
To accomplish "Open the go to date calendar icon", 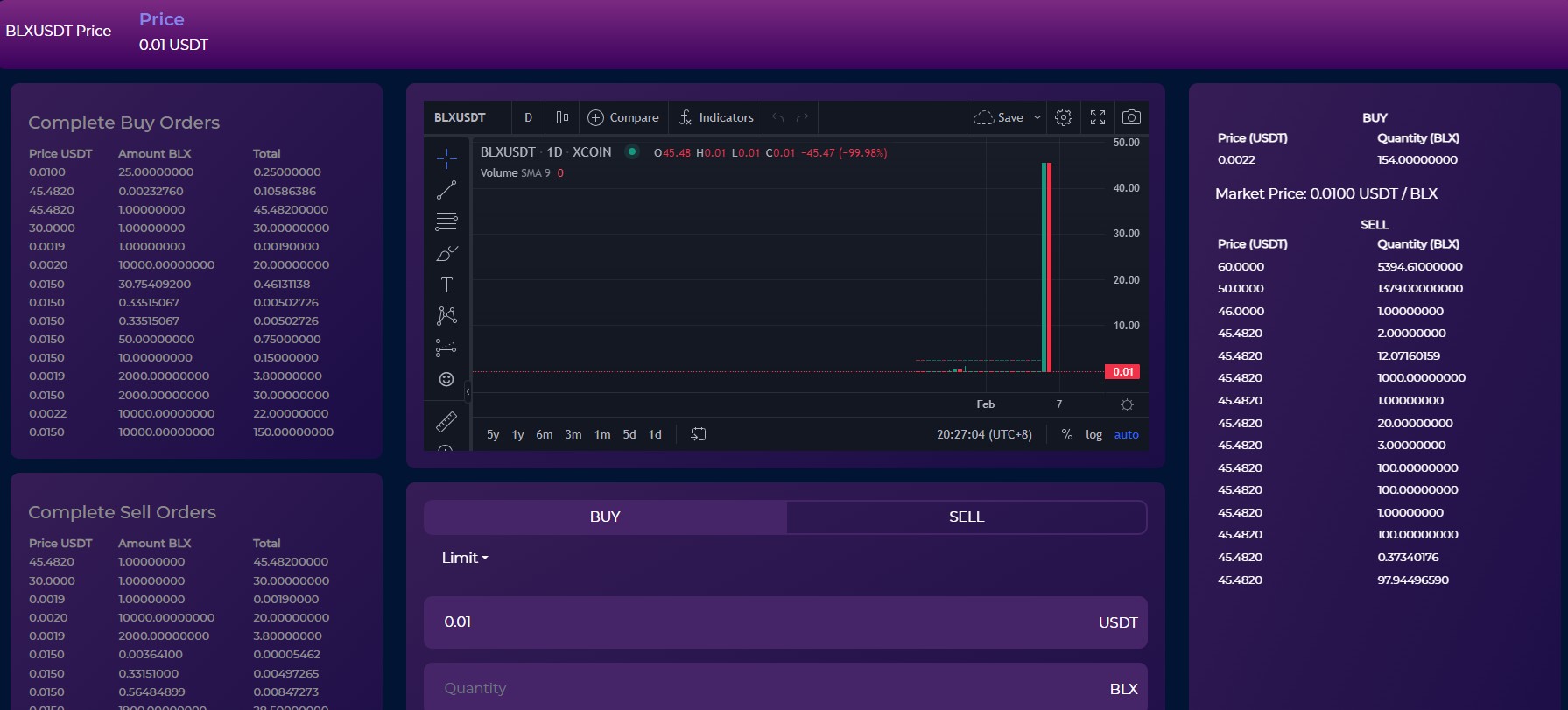I will pyautogui.click(x=698, y=434).
